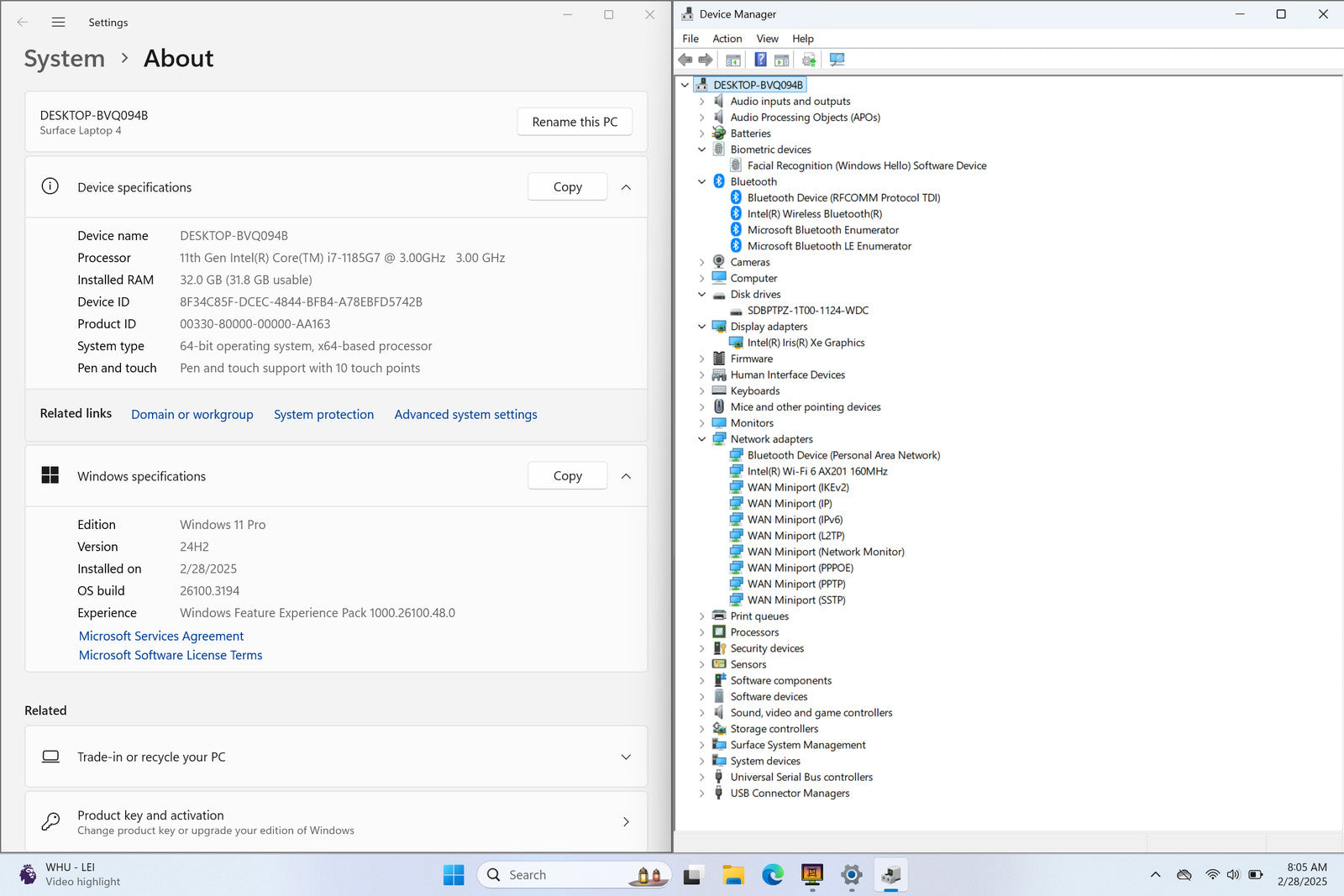Select Microsoft Bluetooth LE Enumerator

829,246
